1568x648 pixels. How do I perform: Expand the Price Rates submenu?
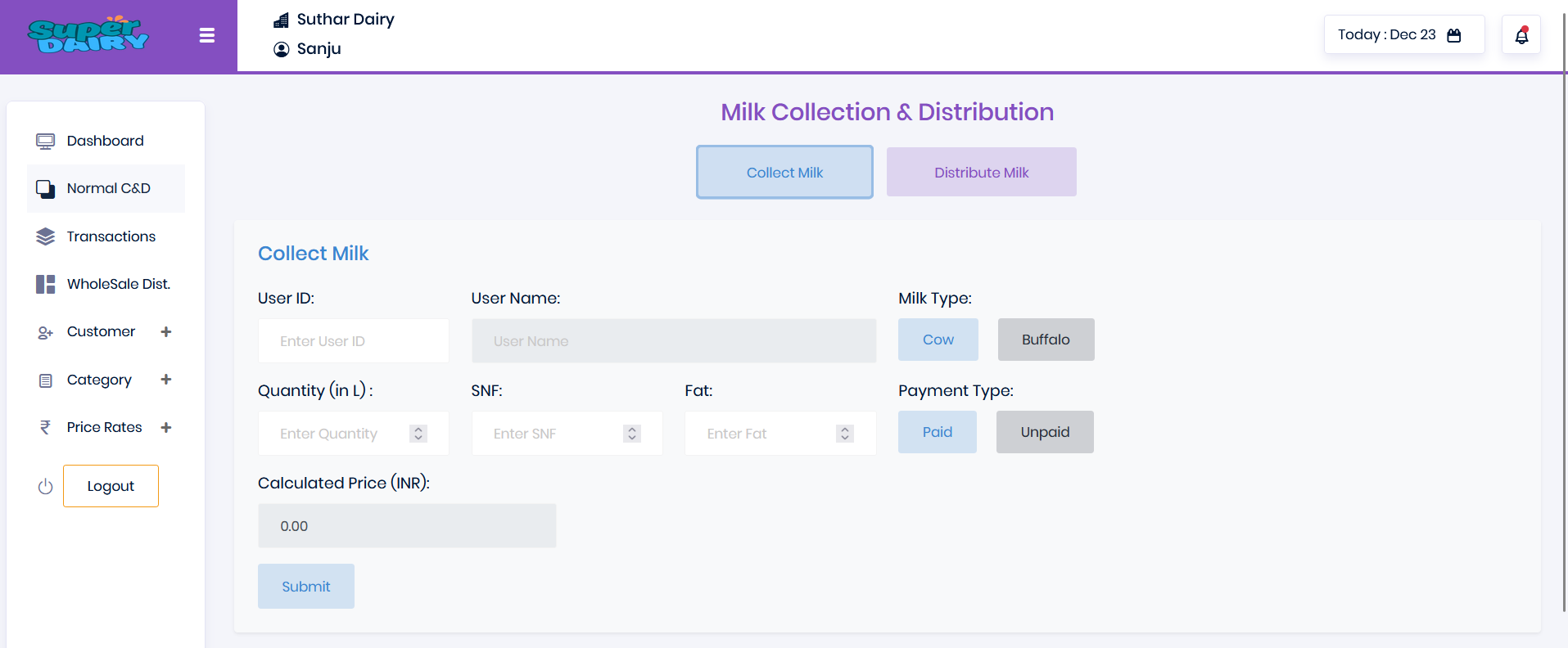tap(166, 427)
